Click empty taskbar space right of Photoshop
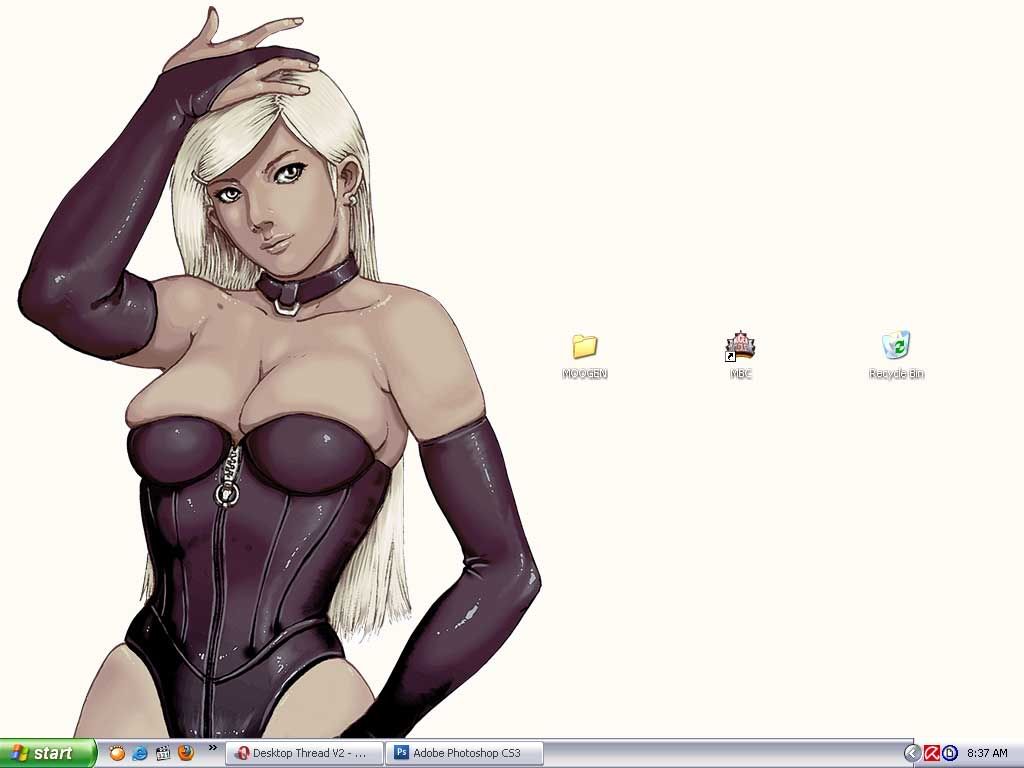This screenshot has height=768, width=1024. pyautogui.click(x=720, y=753)
